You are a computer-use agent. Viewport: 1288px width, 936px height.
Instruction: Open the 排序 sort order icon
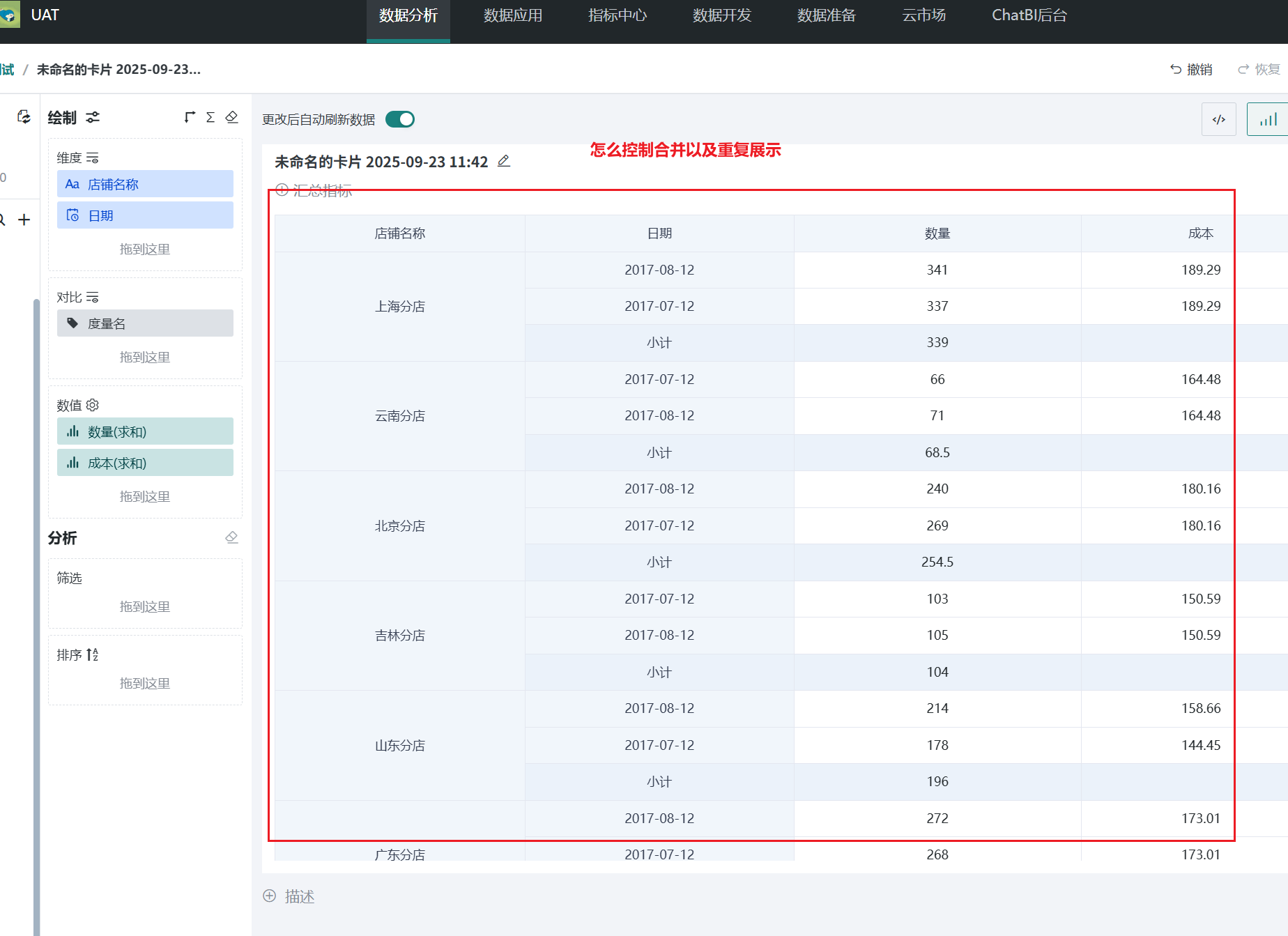point(92,655)
